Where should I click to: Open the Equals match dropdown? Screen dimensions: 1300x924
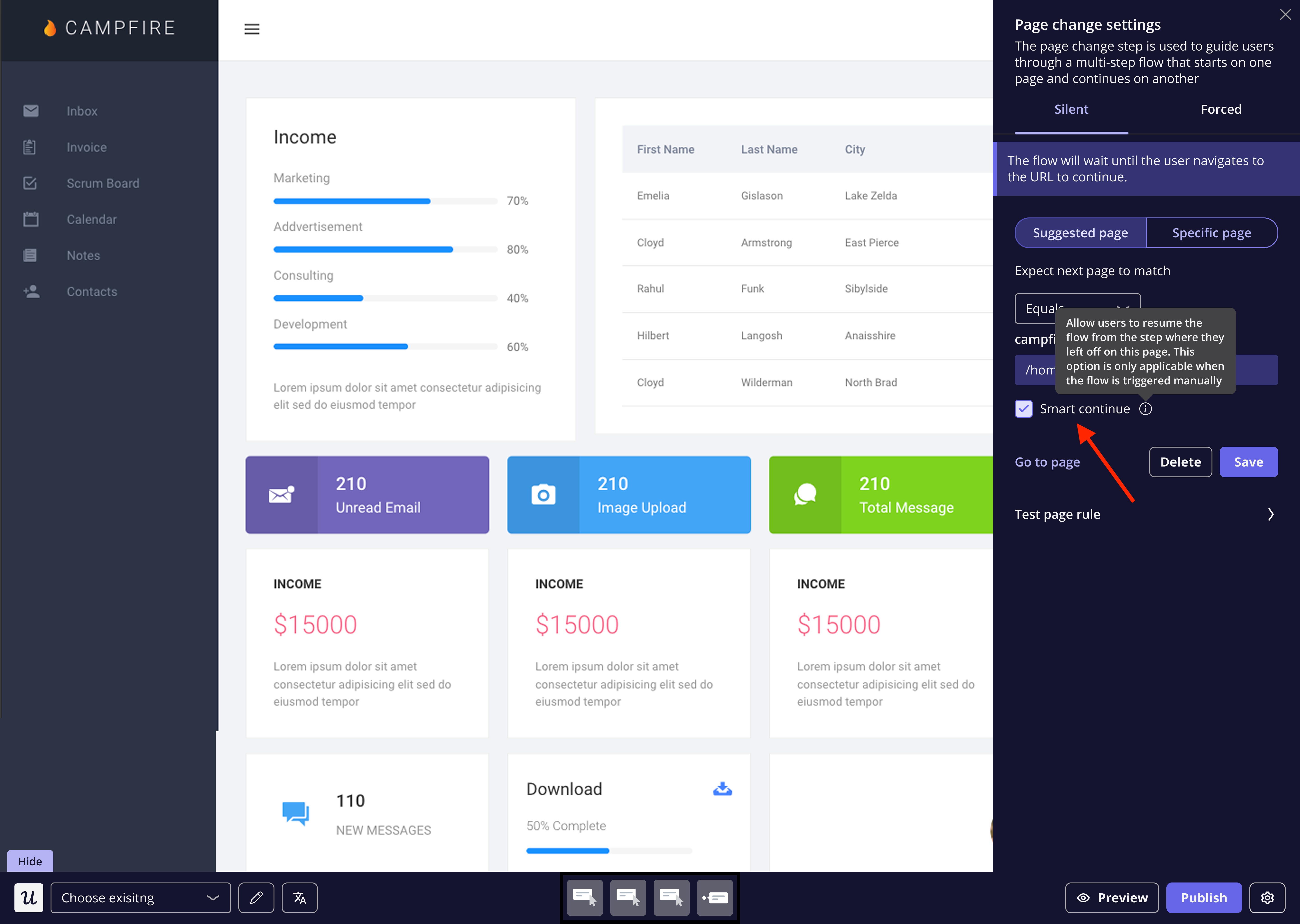tap(1077, 308)
